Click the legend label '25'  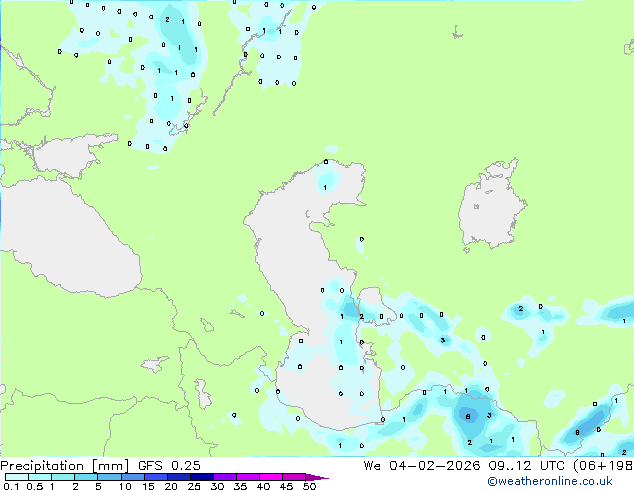194,486
